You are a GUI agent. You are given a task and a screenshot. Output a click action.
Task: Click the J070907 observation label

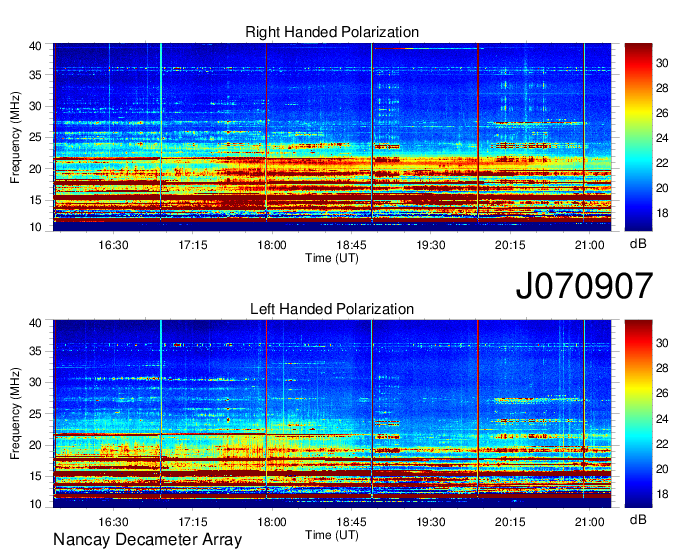(584, 286)
